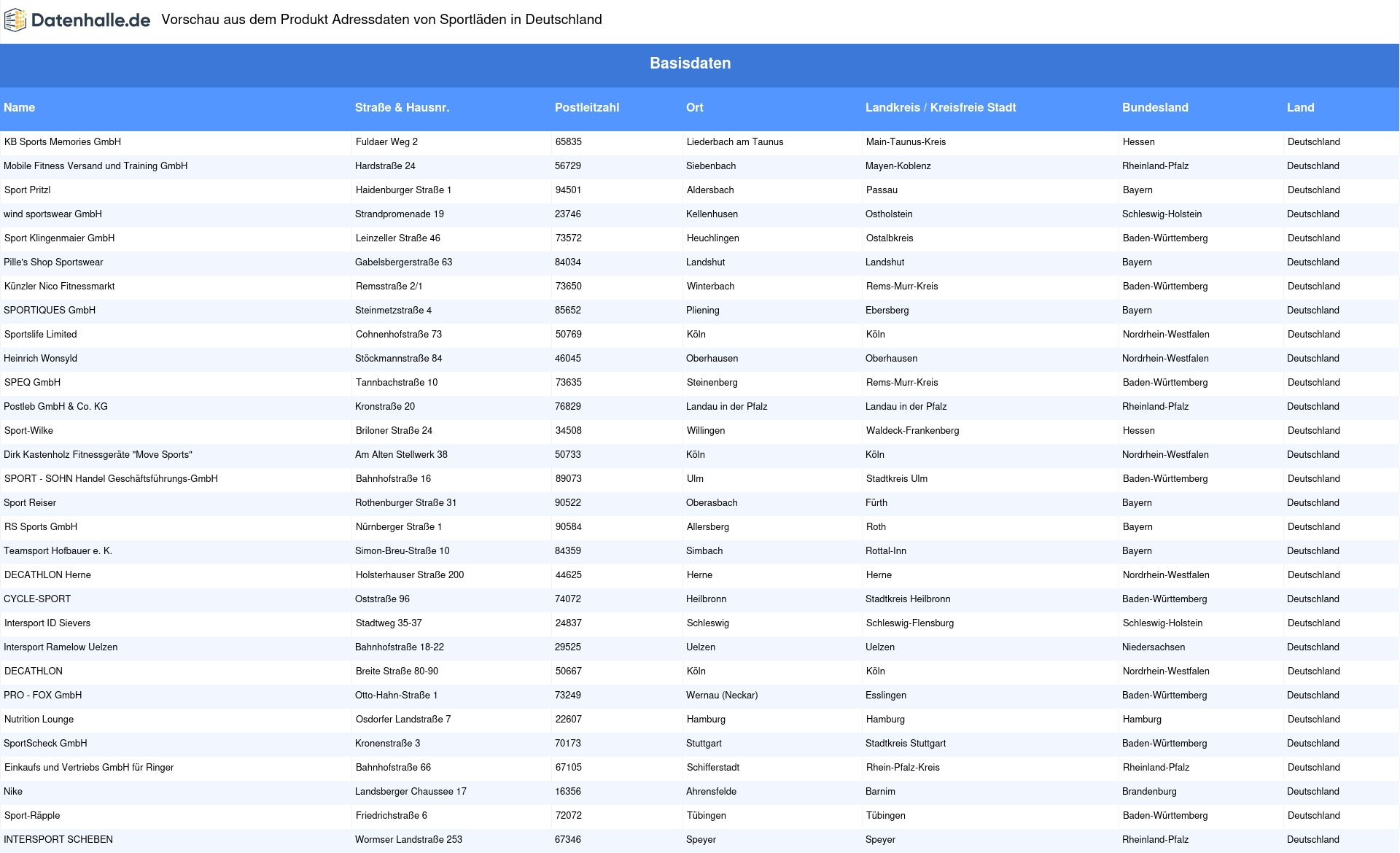This screenshot has width=1400, height=853.
Task: Click the Basisdaten section header
Action: coord(690,63)
